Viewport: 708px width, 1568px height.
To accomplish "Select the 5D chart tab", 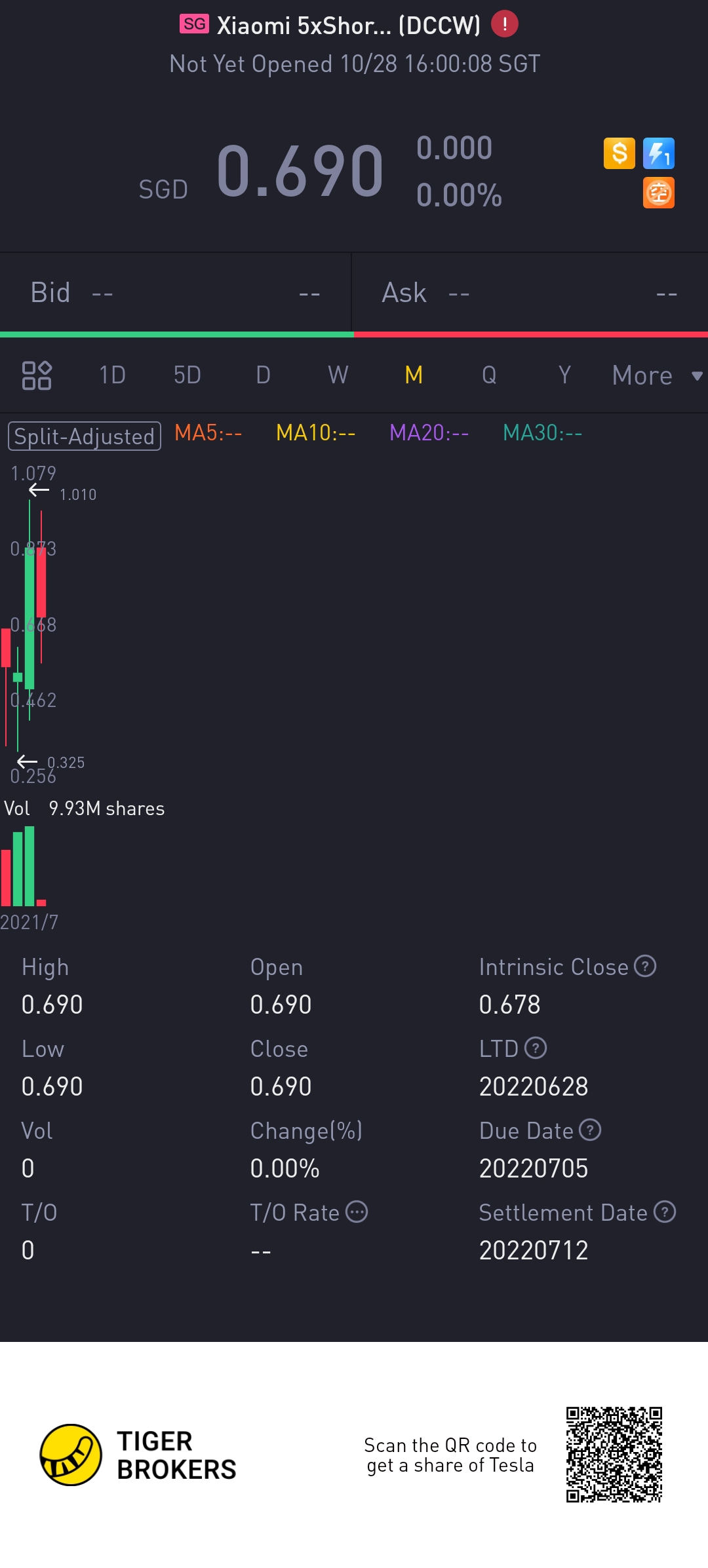I will (x=187, y=375).
